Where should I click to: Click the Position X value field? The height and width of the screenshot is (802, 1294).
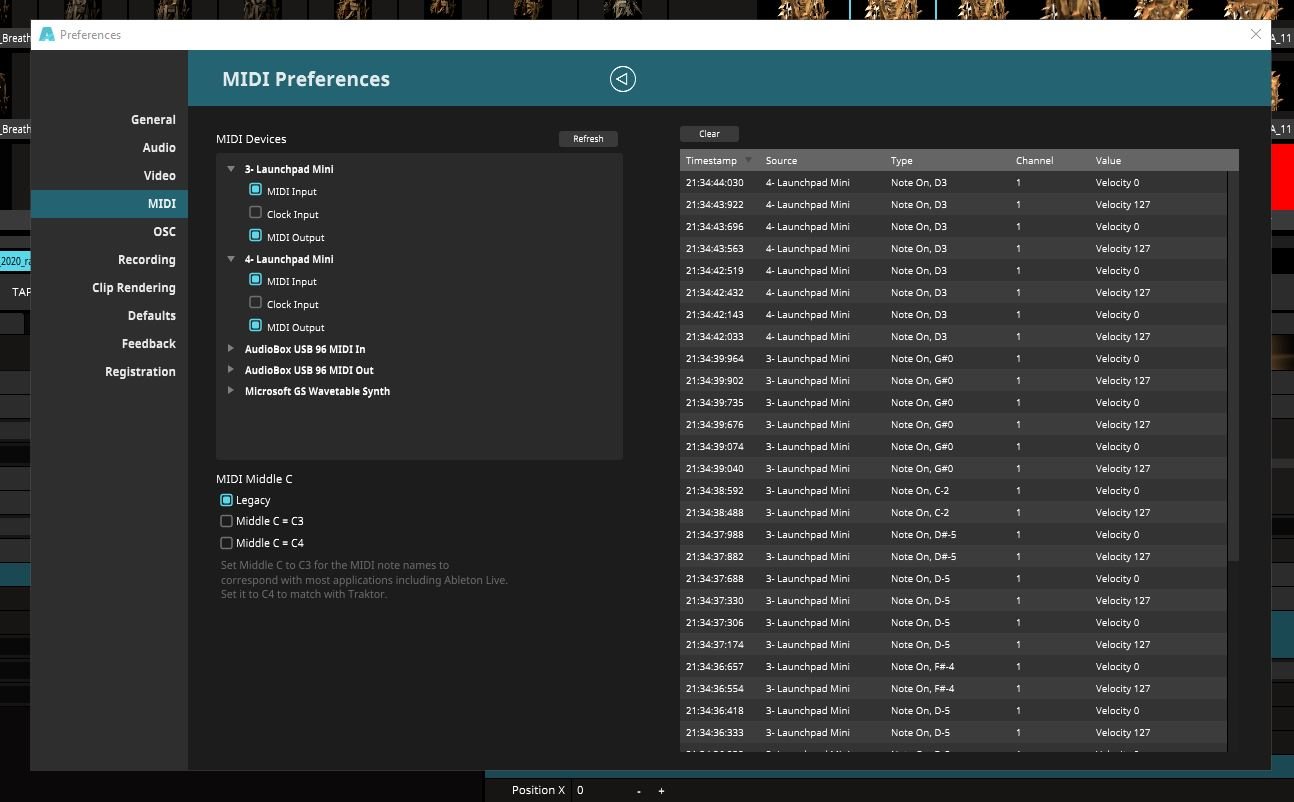pyautogui.click(x=600, y=791)
